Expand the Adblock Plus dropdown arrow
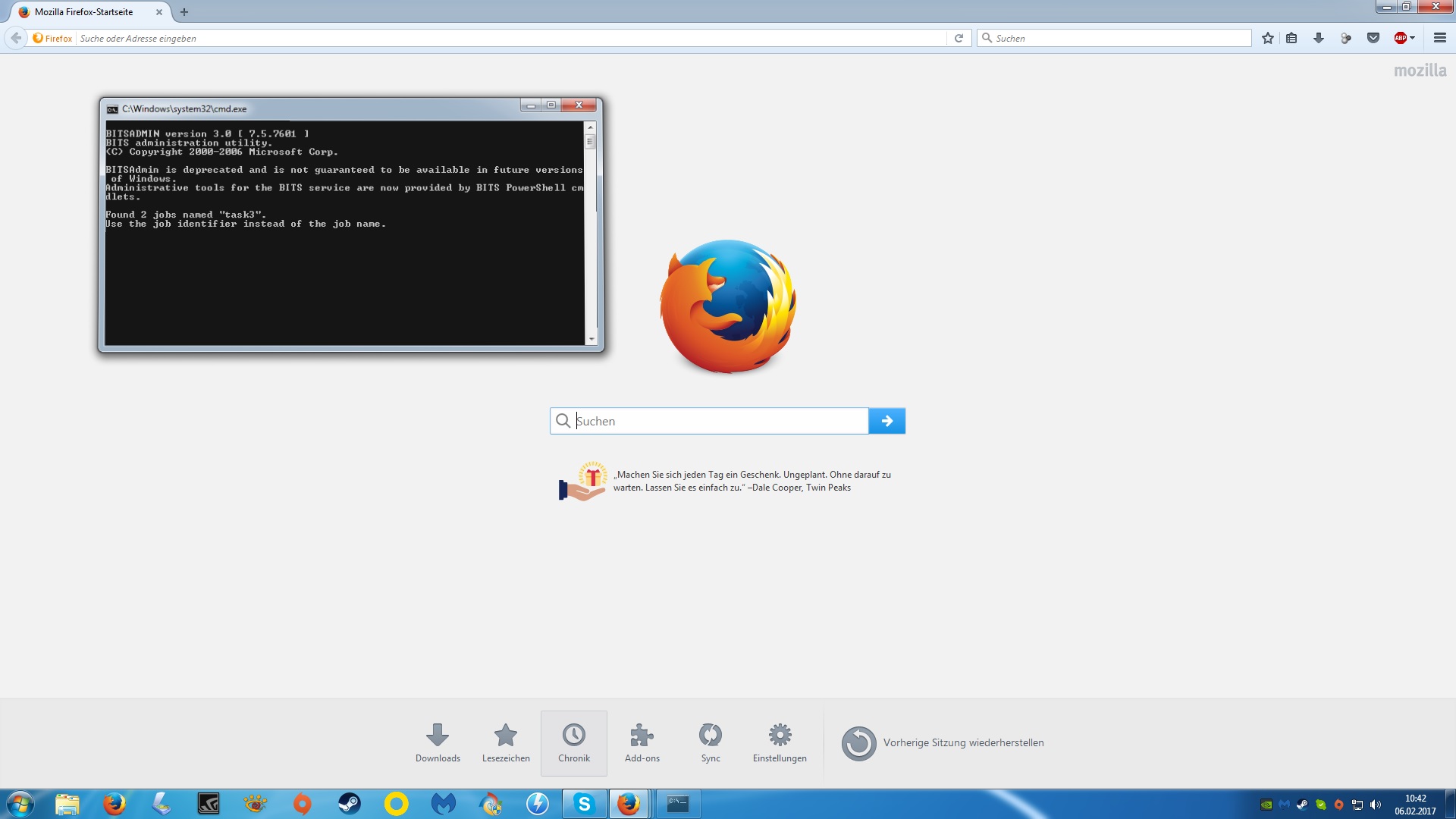1456x819 pixels. [1413, 38]
